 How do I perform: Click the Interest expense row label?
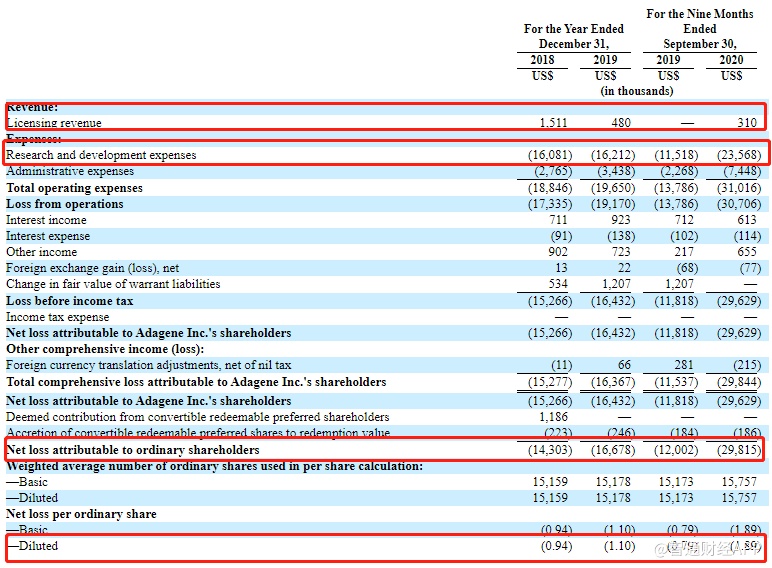[48, 236]
